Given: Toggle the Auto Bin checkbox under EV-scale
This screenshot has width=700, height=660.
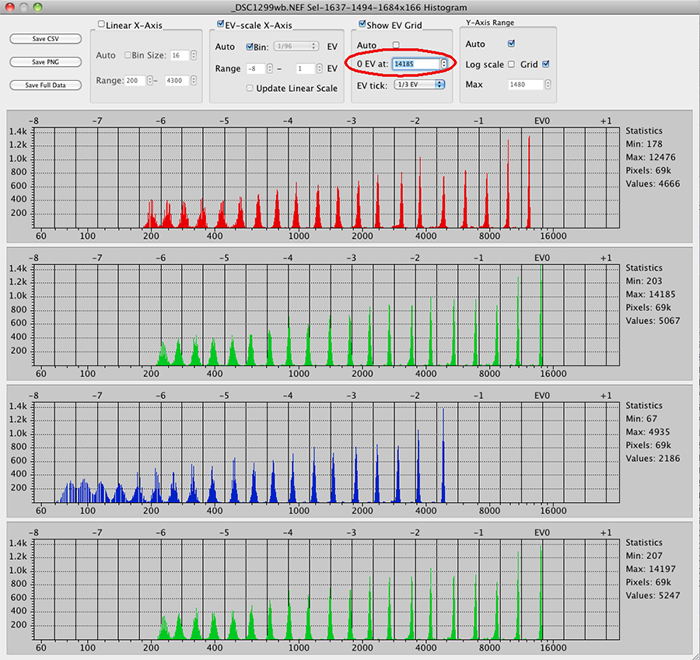Looking at the screenshot, I should pyautogui.click(x=250, y=46).
